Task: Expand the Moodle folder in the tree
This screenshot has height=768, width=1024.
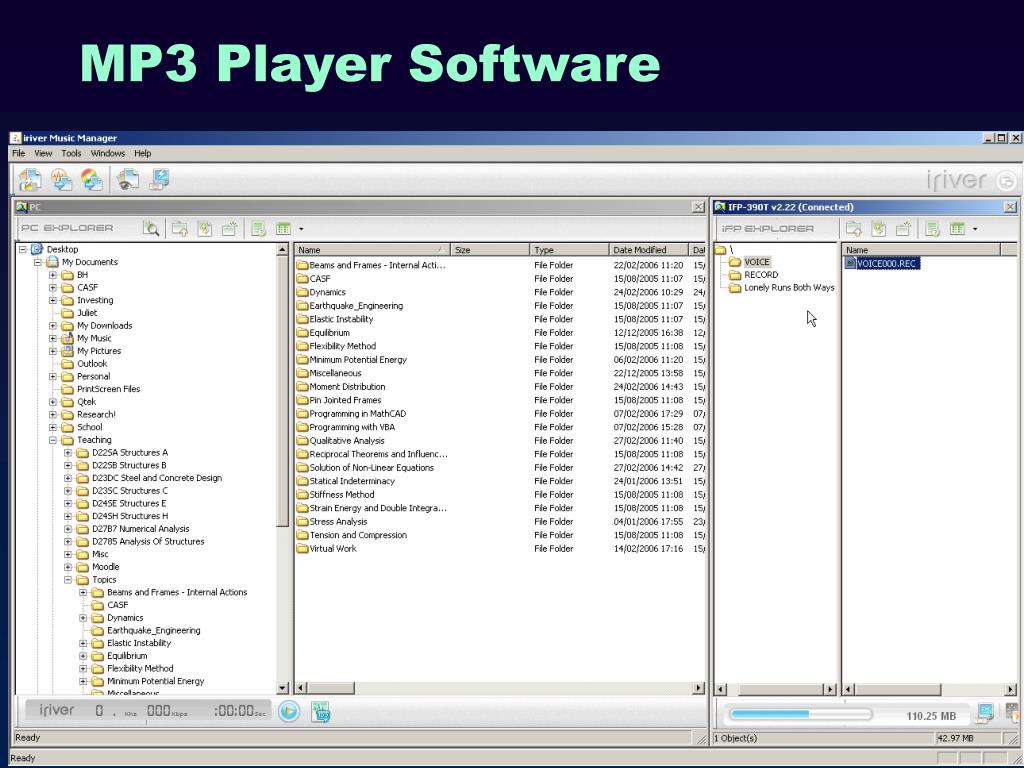Action: click(x=68, y=567)
